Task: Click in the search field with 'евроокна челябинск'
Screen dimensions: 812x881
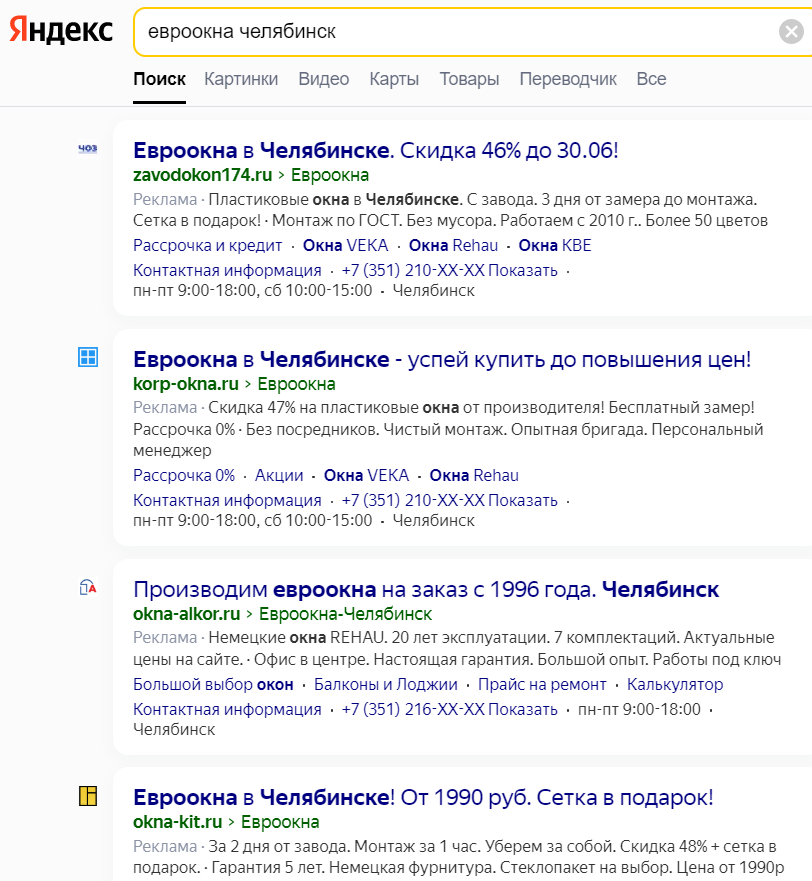Action: 450,32
